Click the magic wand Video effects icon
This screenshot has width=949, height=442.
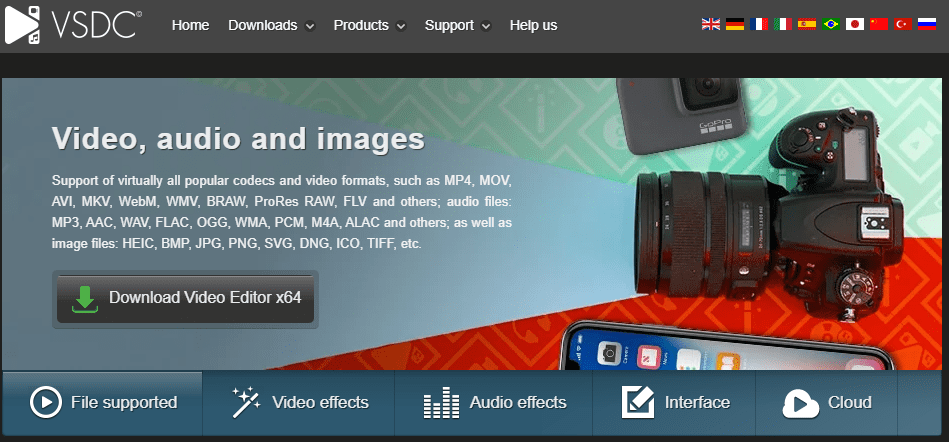[x=246, y=402]
